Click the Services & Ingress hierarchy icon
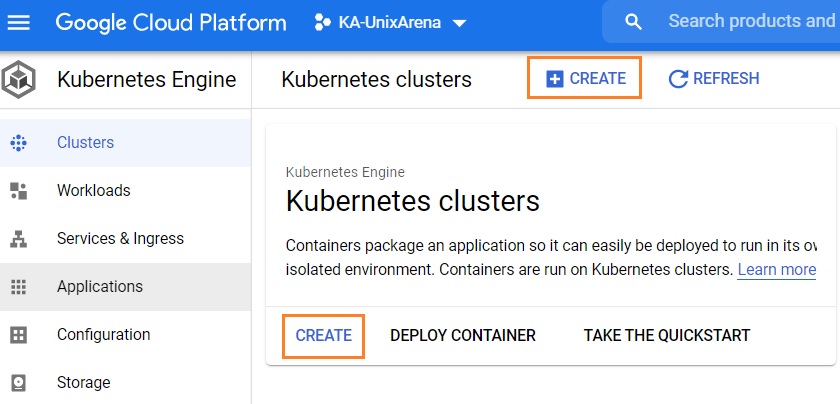This screenshot has height=404, width=840. coord(18,239)
